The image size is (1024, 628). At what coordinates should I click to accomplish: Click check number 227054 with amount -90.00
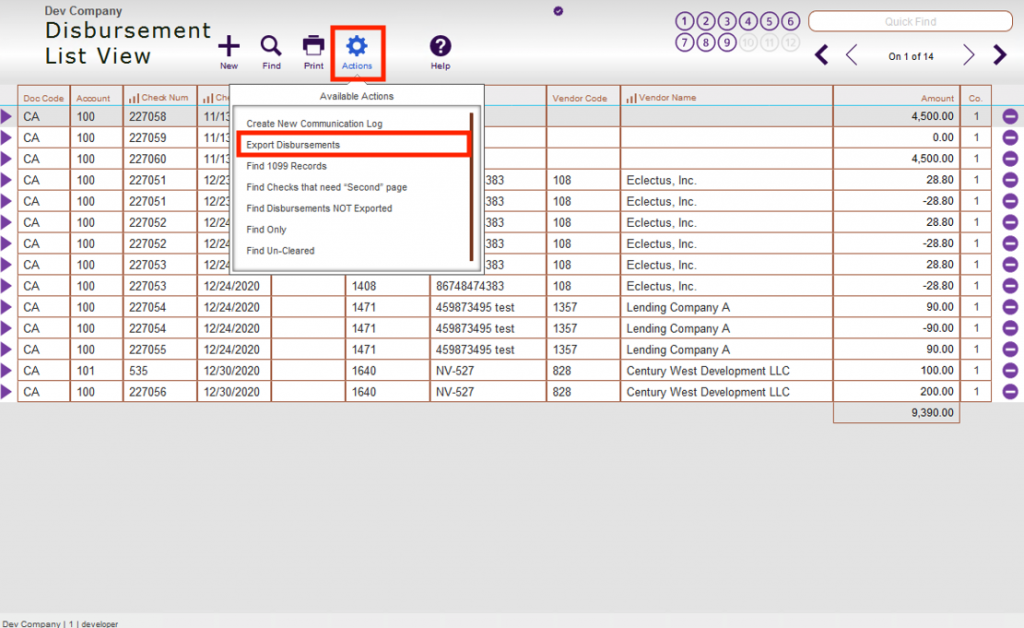tap(148, 328)
